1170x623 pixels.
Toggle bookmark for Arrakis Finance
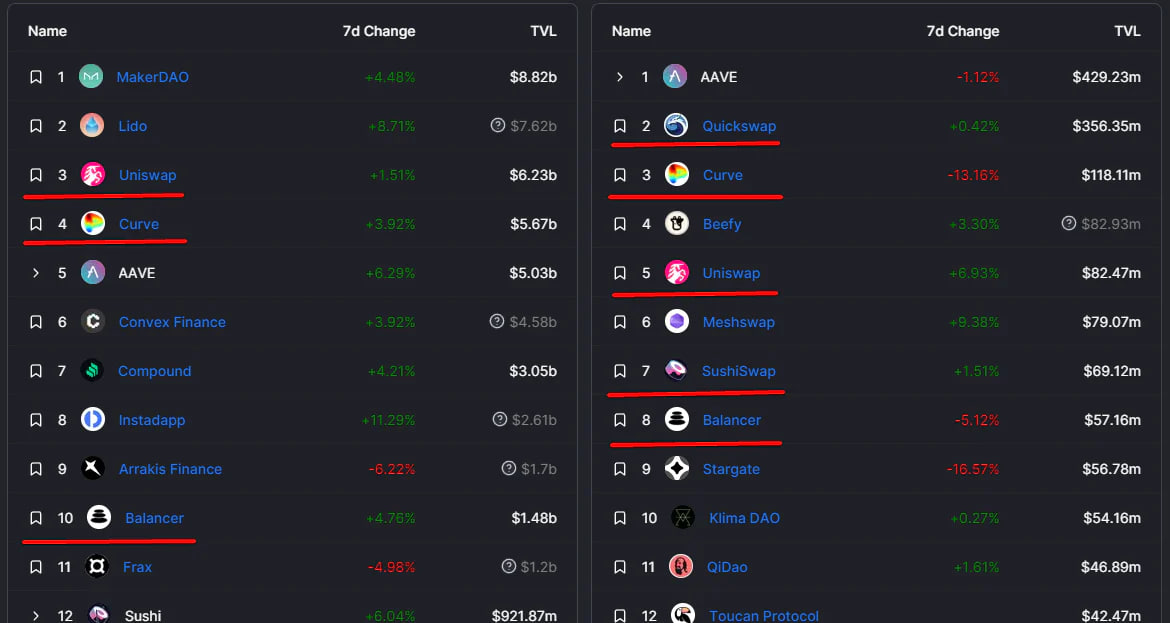[36, 469]
